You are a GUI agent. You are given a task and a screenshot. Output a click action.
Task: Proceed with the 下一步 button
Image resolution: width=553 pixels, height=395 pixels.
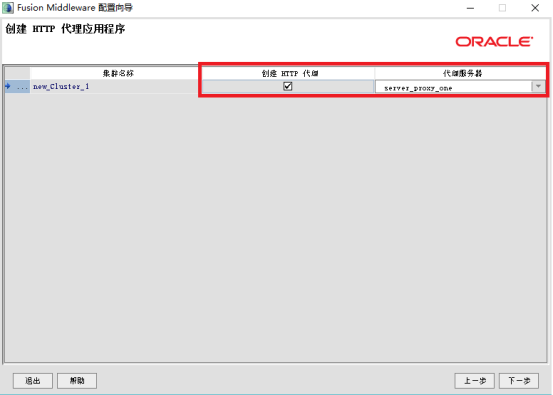tap(519, 381)
